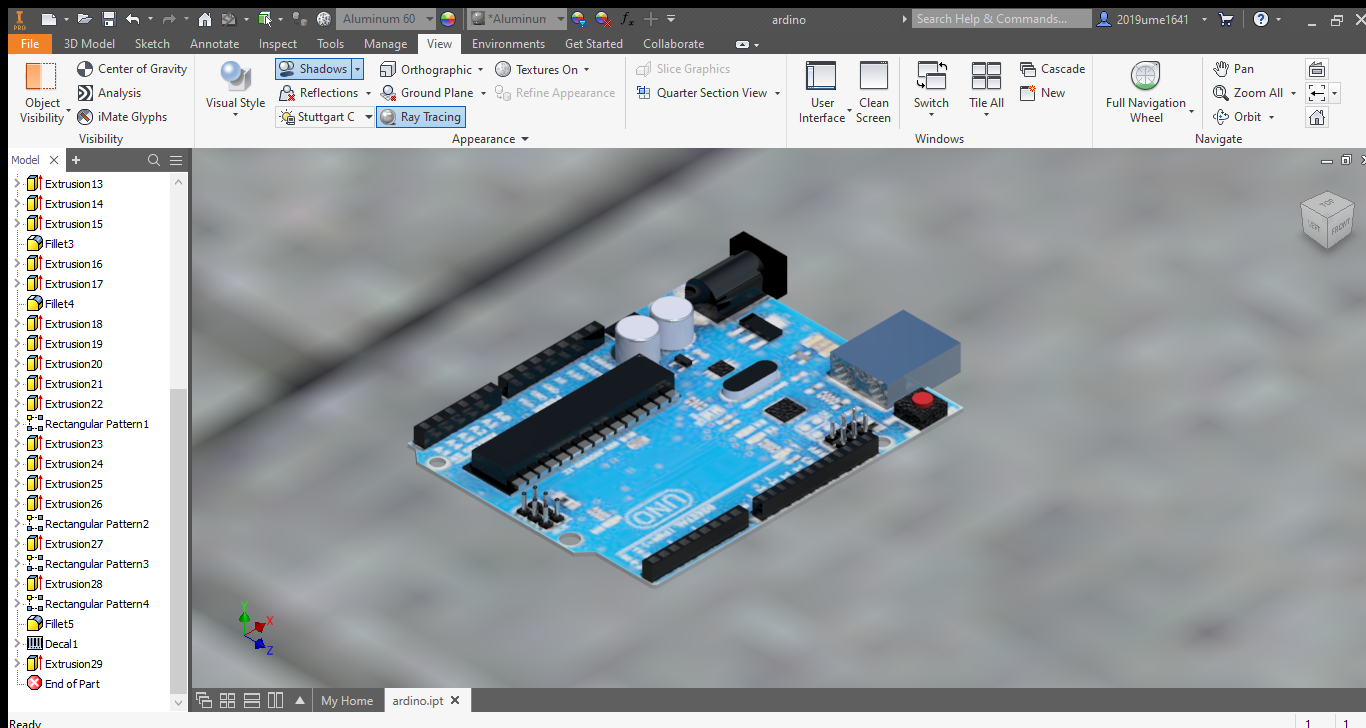Switch to the My Home document tab
Image resolution: width=1366 pixels, height=728 pixels.
(347, 701)
